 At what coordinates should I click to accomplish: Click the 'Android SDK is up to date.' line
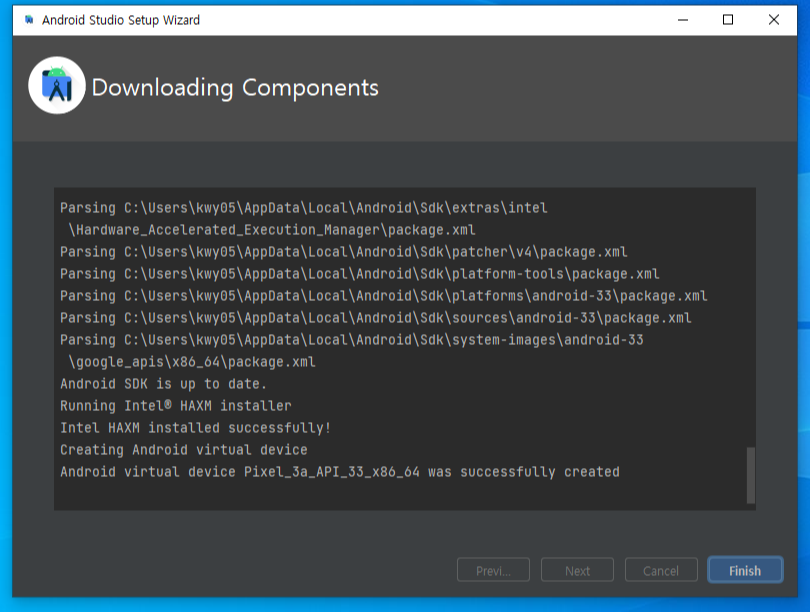click(x=163, y=384)
